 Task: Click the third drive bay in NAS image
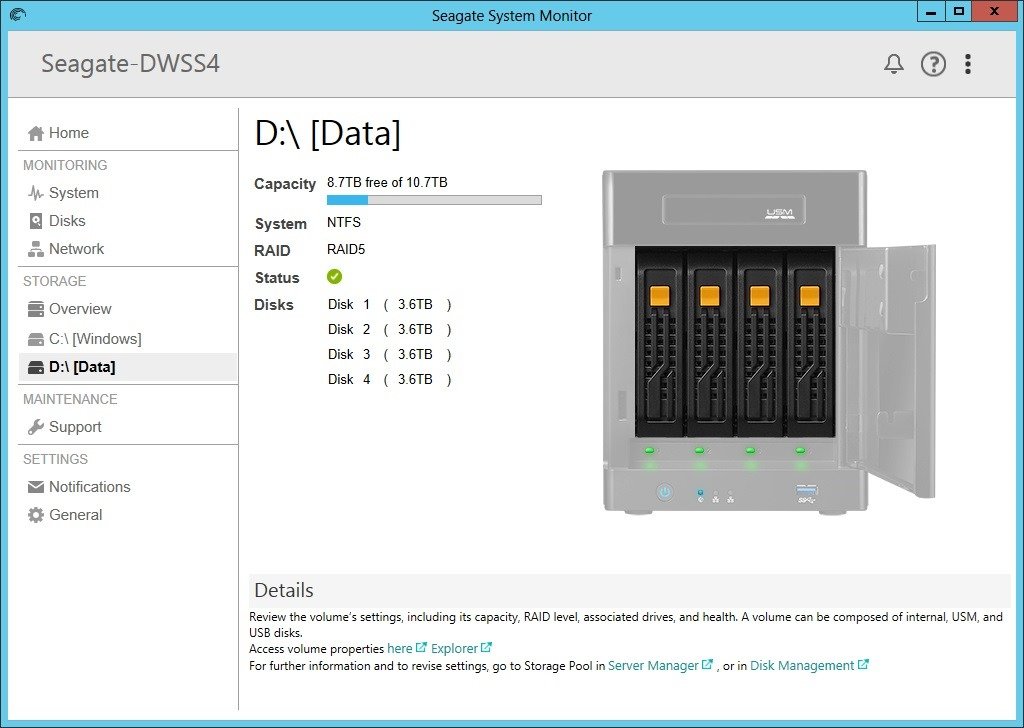tap(761, 342)
